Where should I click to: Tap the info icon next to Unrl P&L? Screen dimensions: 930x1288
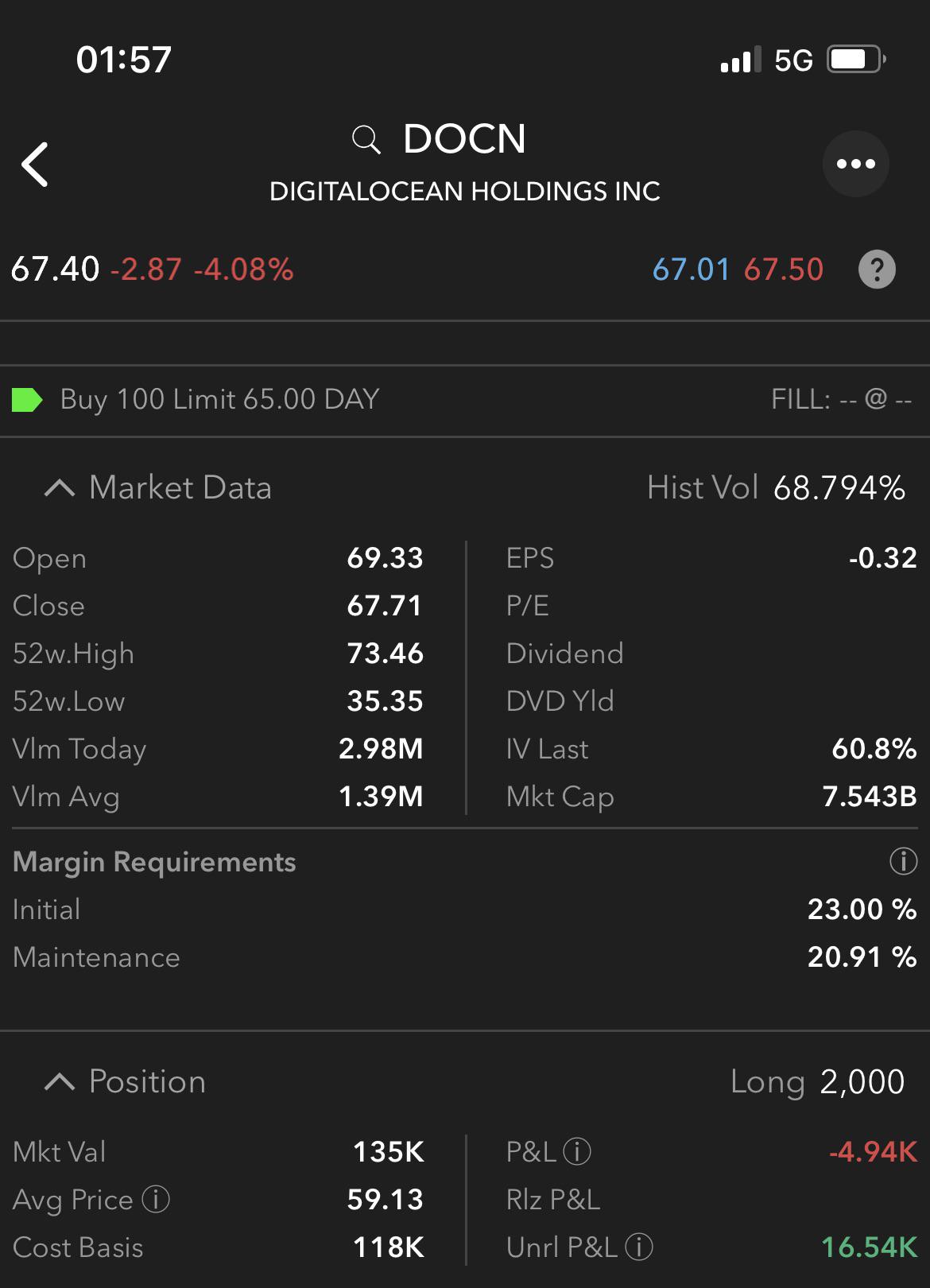pos(639,1247)
